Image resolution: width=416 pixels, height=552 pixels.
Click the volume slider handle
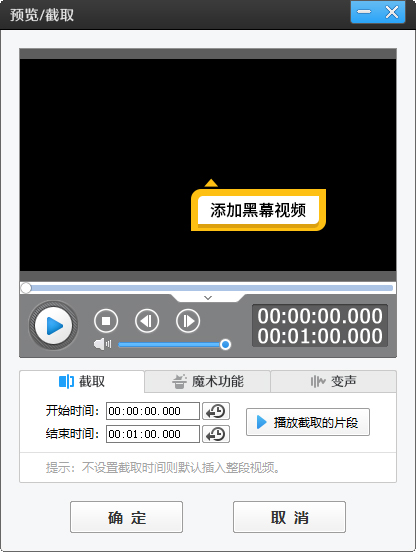[225, 344]
